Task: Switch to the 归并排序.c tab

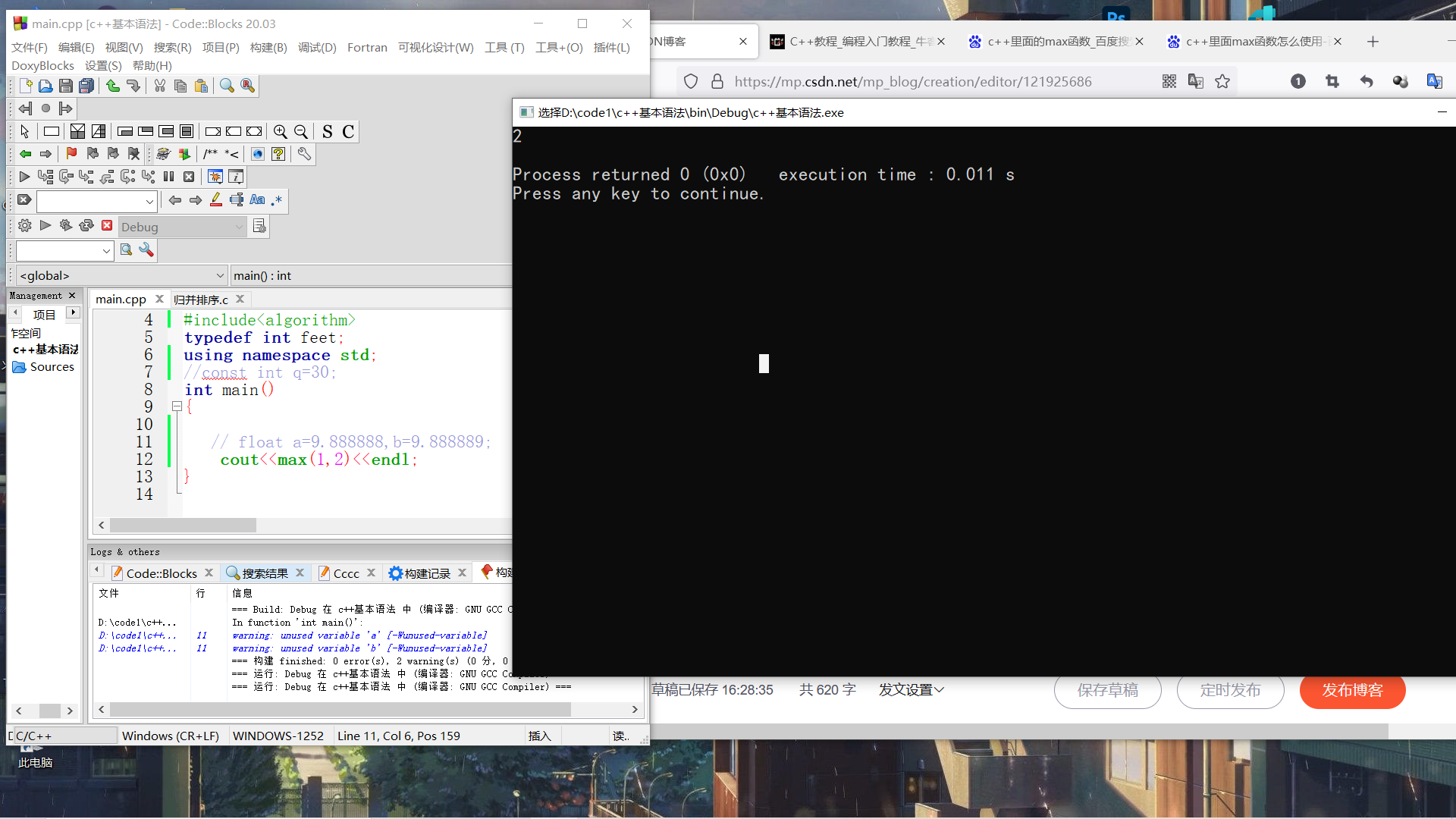Action: pos(201,300)
